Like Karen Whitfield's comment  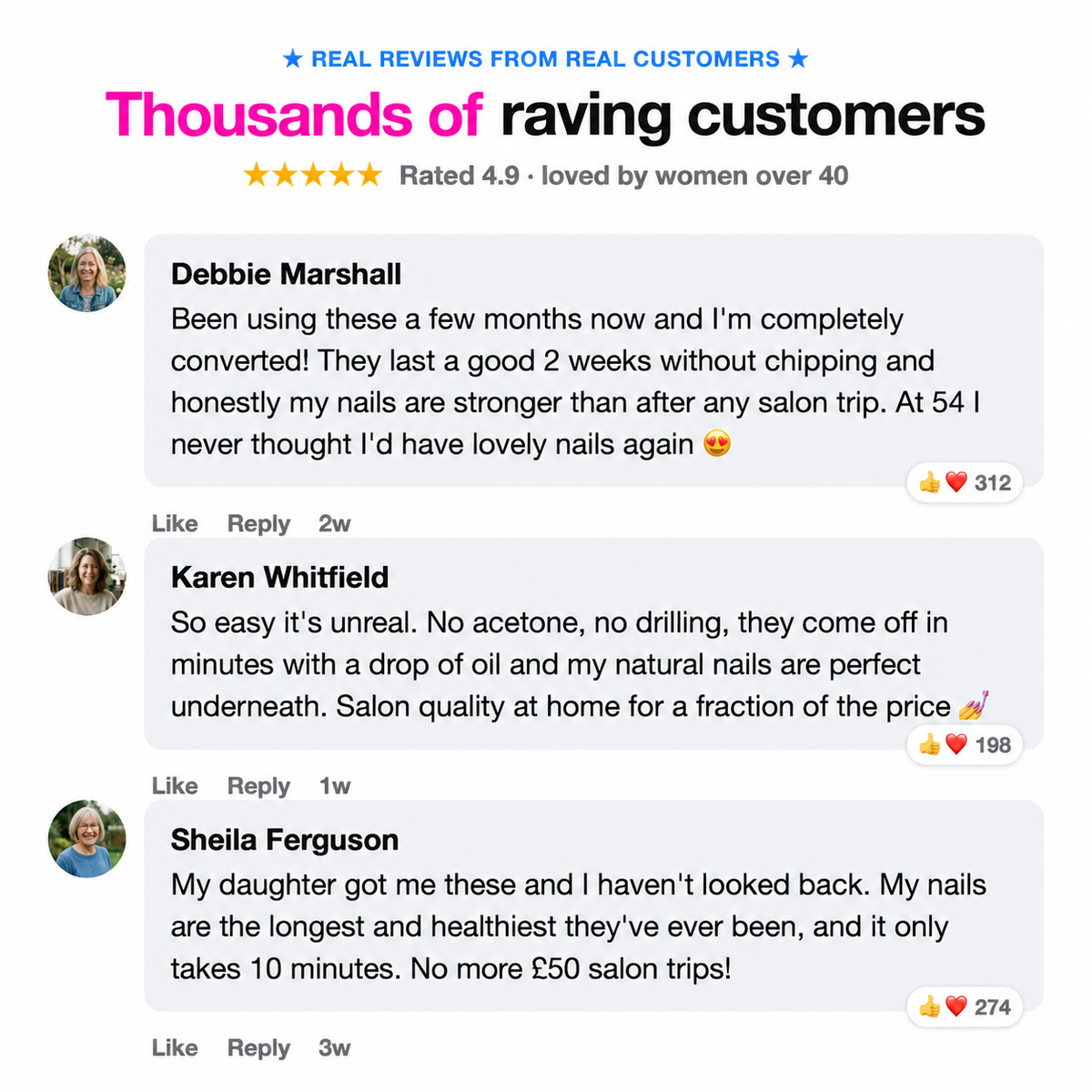pos(175,785)
